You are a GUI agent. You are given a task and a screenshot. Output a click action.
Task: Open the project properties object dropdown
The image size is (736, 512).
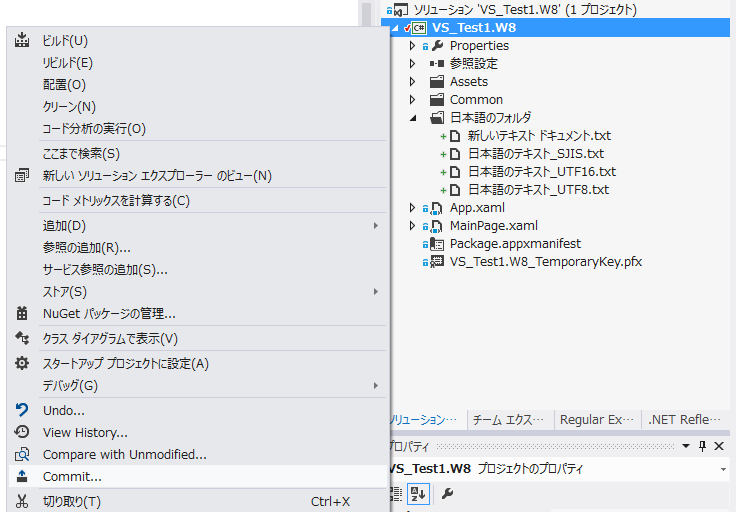tap(723, 469)
